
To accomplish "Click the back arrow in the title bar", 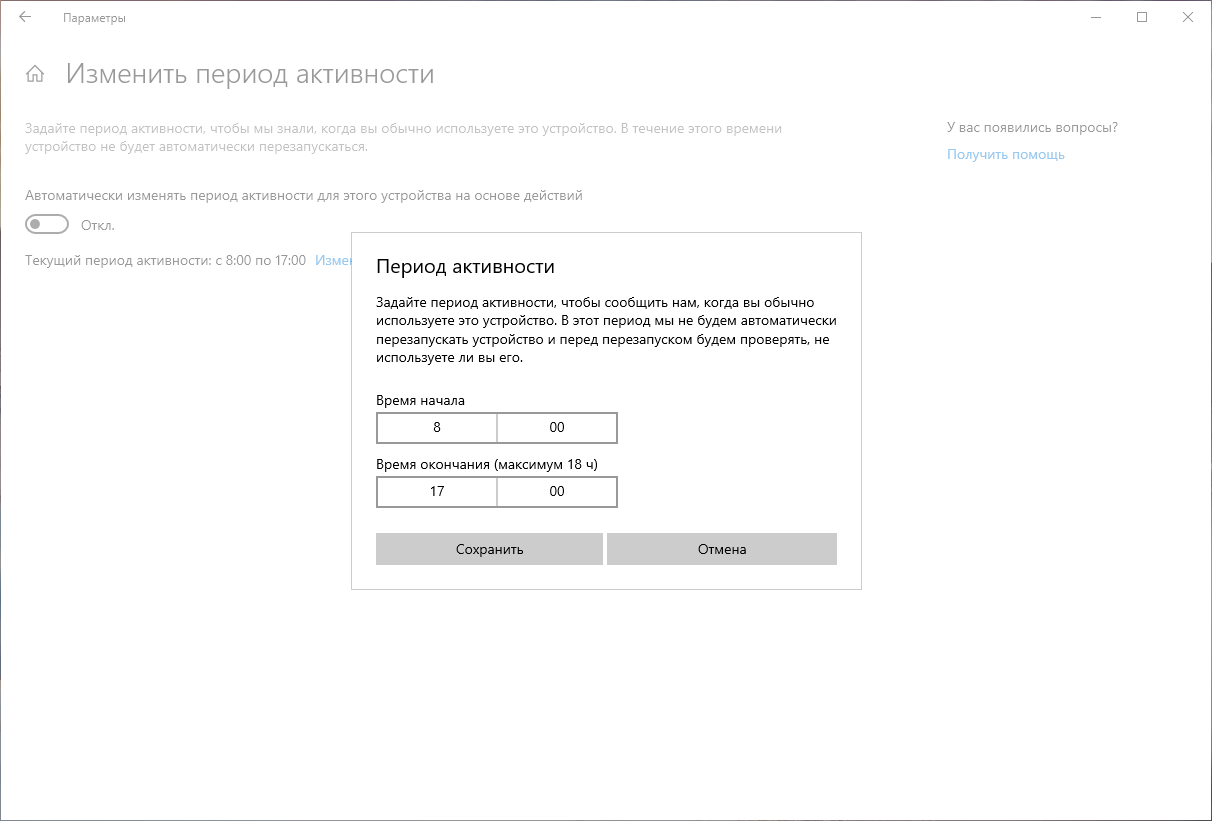I will point(25,17).
